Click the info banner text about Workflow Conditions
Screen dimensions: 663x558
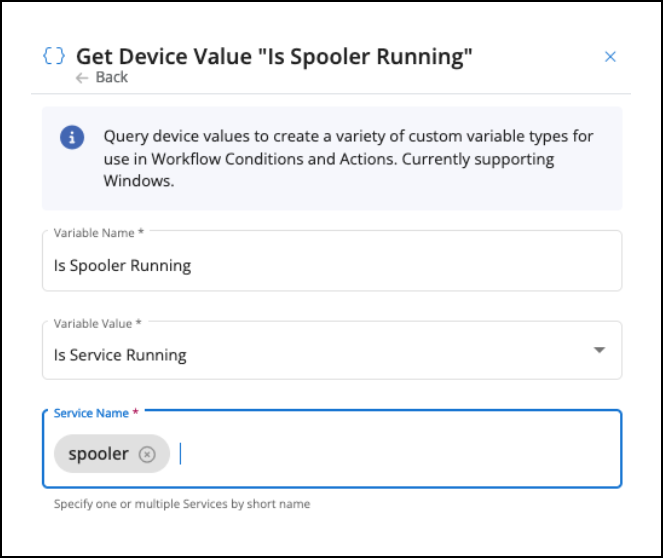click(348, 159)
